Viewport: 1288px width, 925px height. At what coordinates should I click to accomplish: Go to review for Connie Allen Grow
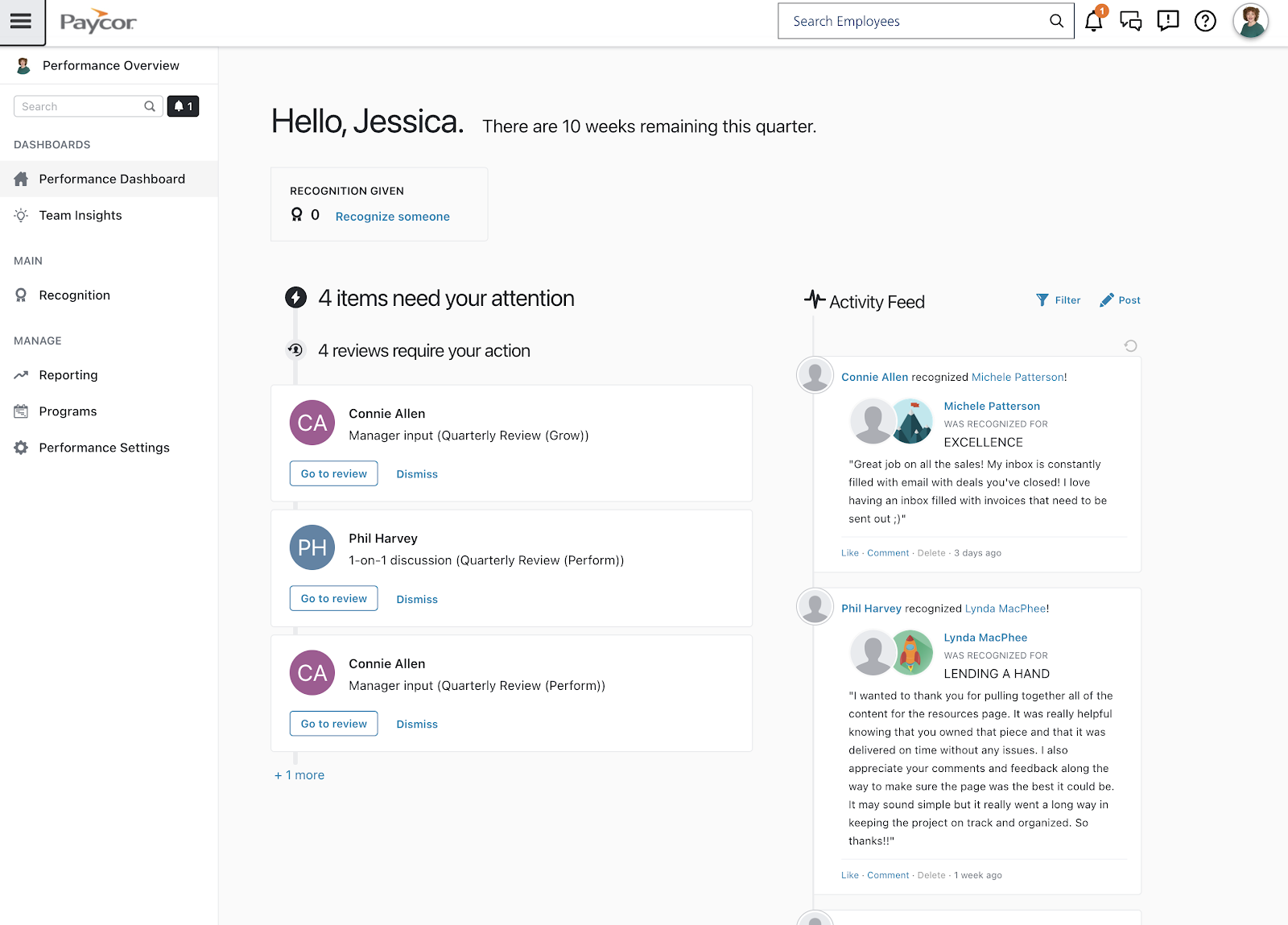[333, 473]
